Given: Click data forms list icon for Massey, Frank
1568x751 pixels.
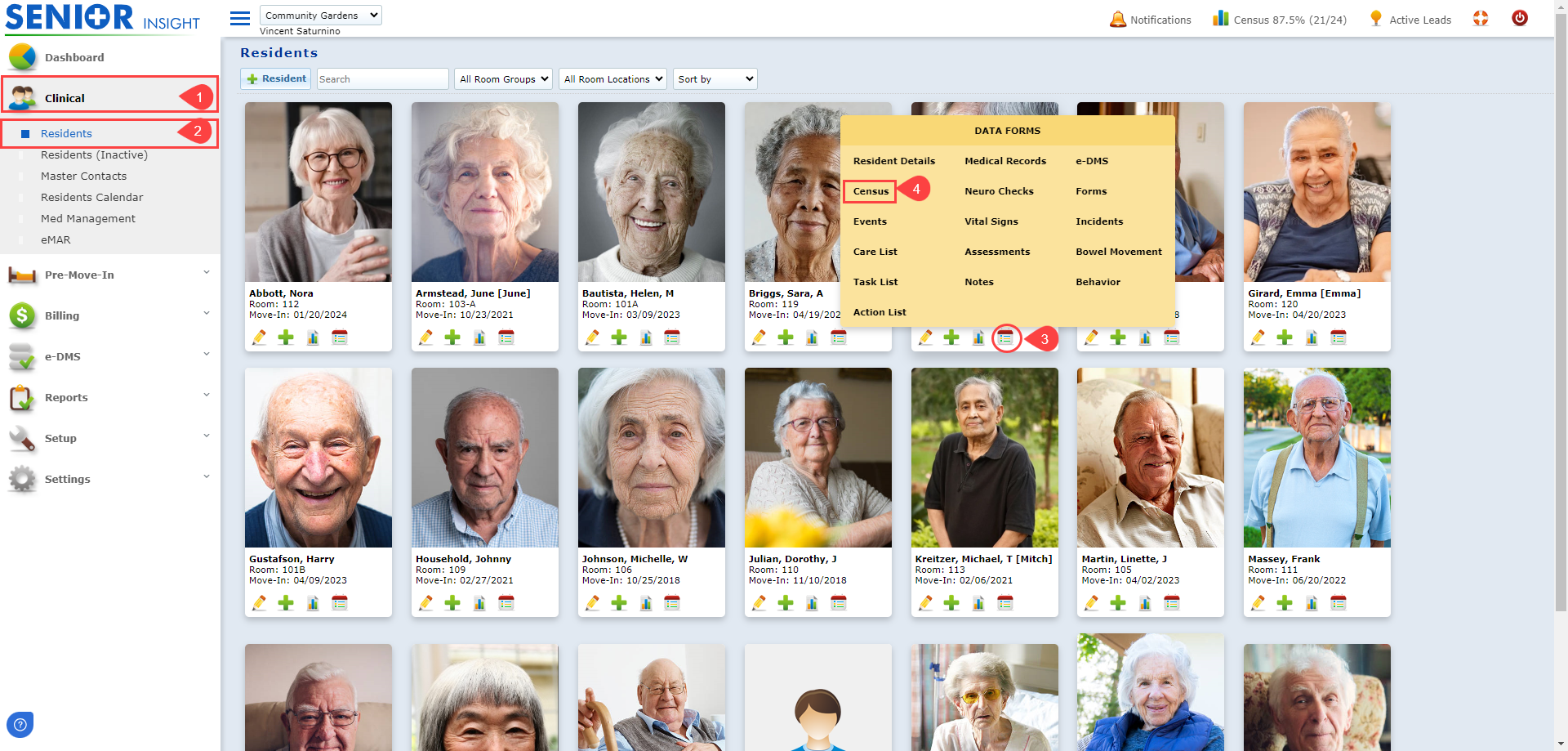Looking at the screenshot, I should [1339, 603].
